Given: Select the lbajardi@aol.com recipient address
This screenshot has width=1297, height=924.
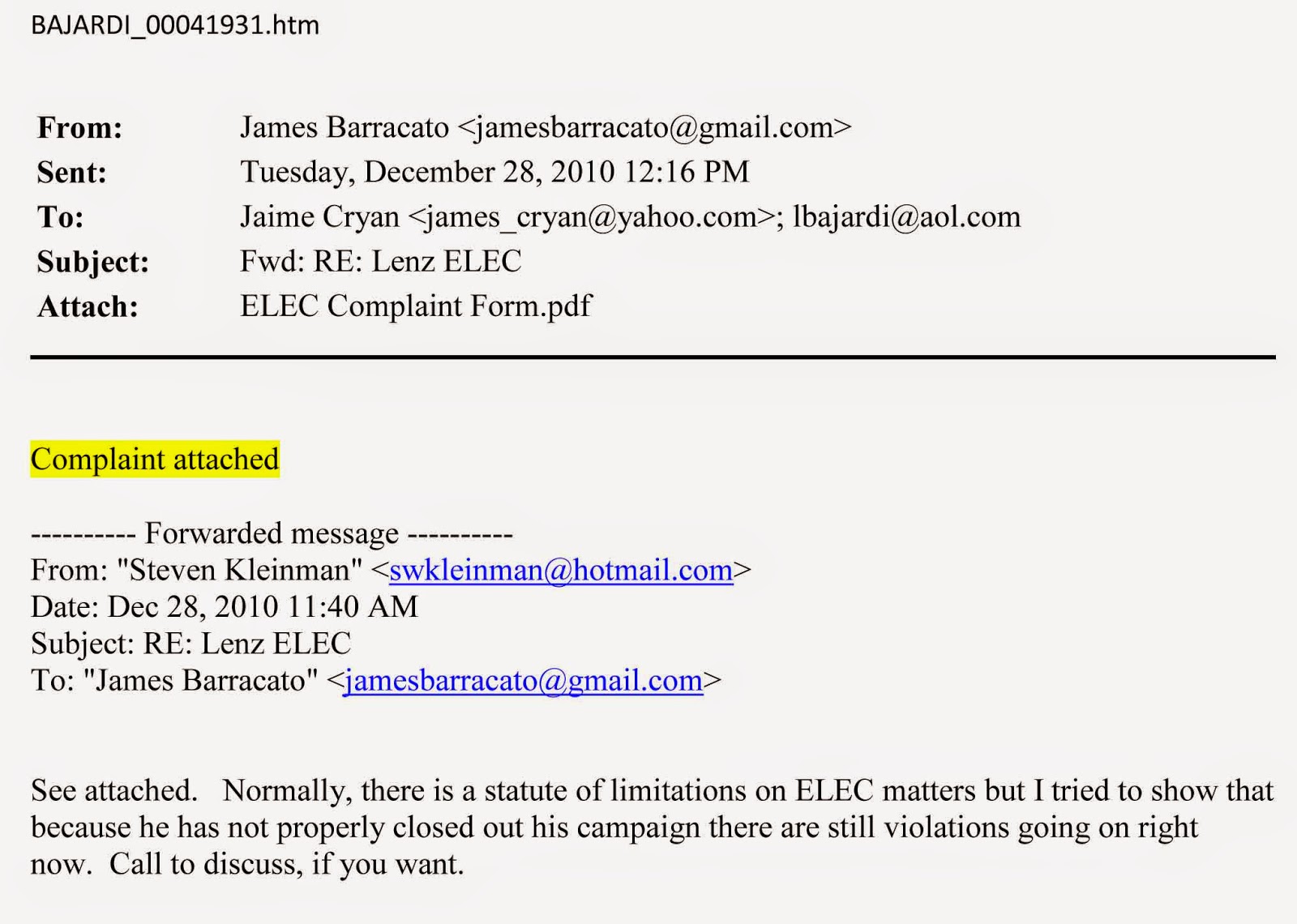Looking at the screenshot, I should pyautogui.click(x=906, y=217).
